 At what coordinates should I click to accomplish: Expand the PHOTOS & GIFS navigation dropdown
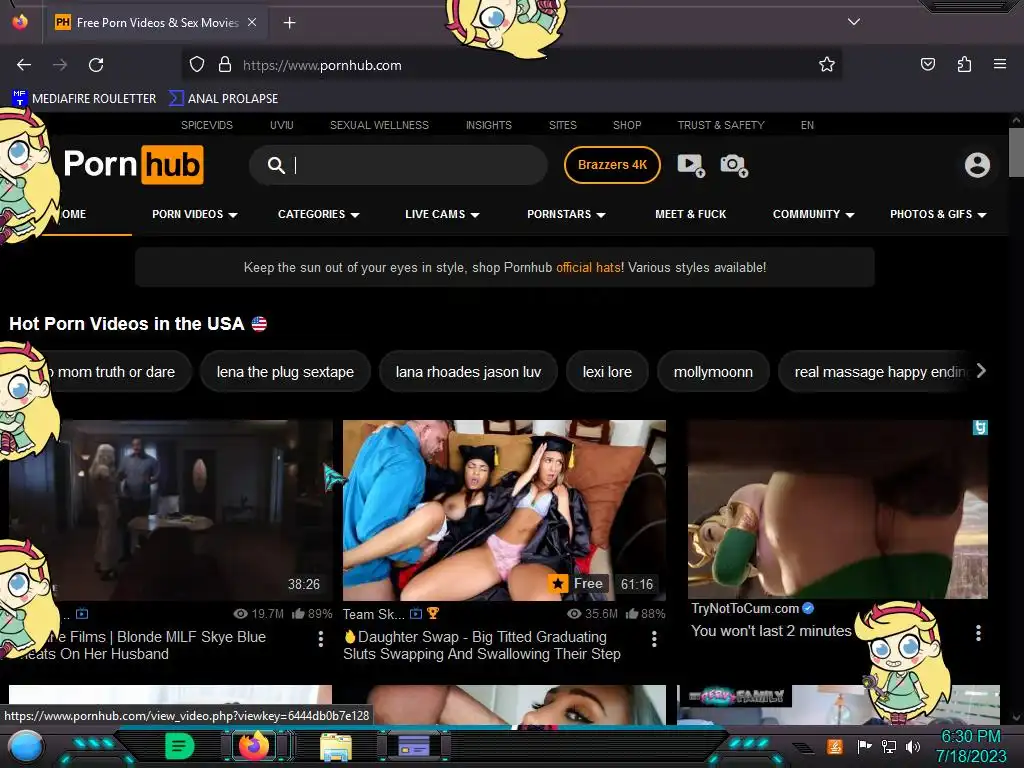(x=938, y=214)
